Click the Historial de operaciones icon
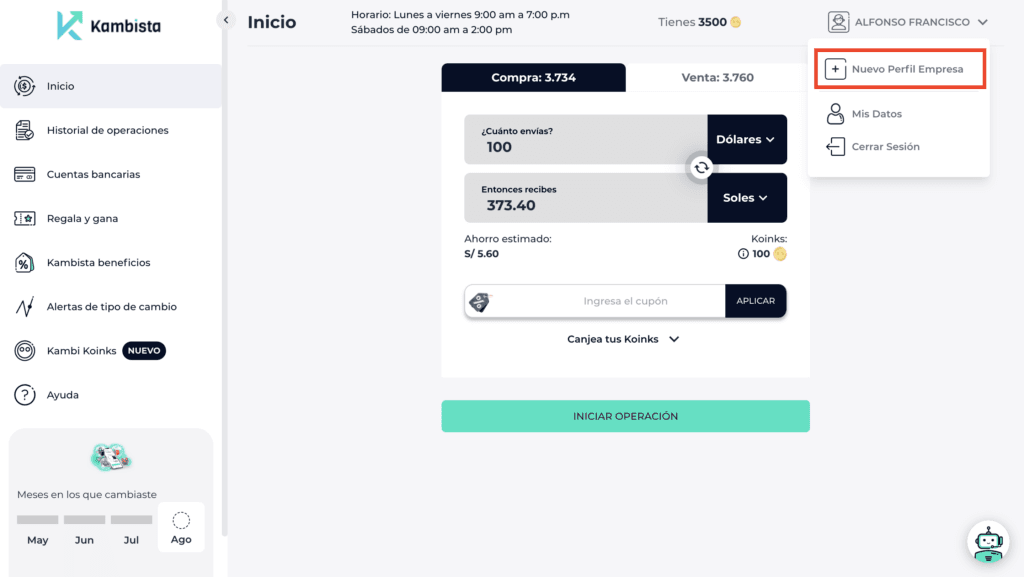Screen dimensions: 1024x577 25,130
